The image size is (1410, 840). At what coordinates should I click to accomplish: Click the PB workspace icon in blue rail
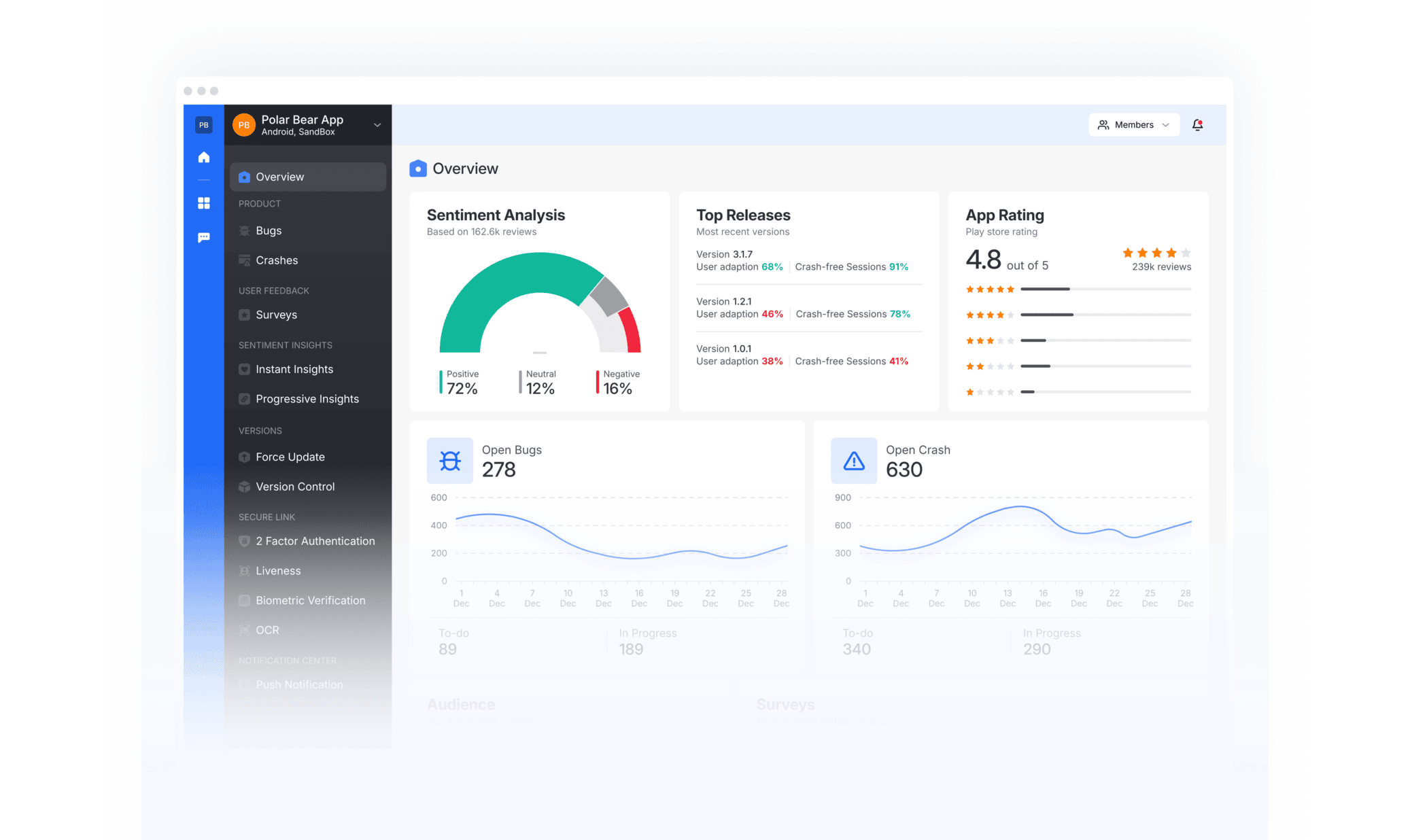[x=203, y=125]
